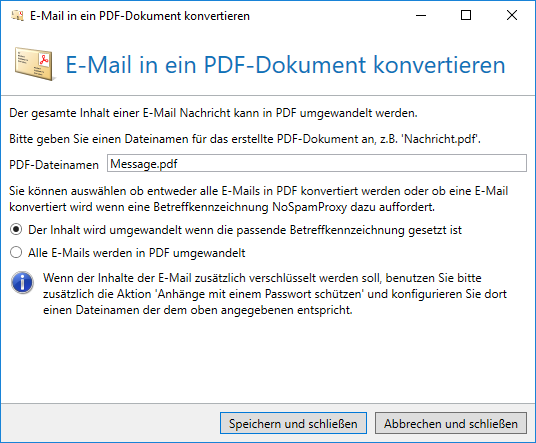Close the dialog with the X
The height and width of the screenshot is (443, 536).
[512, 15]
